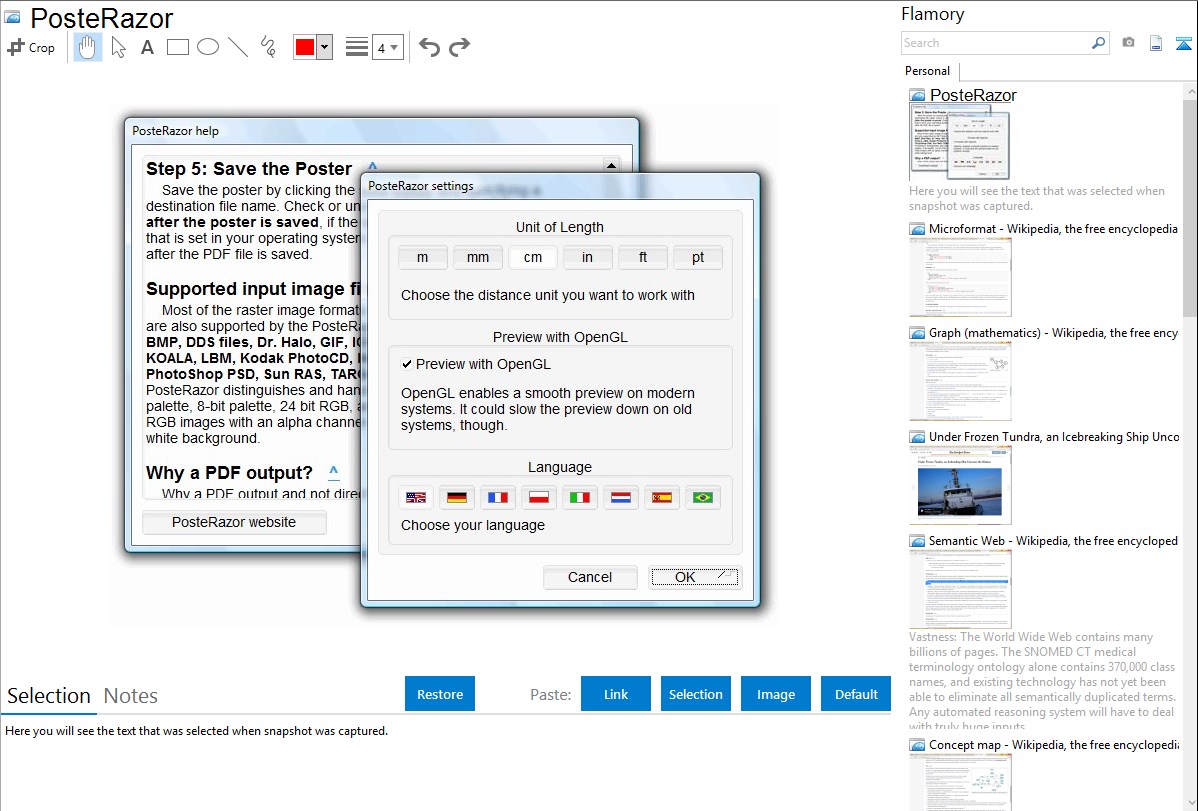The image size is (1198, 811).
Task: Select the straight line tool
Action: (x=238, y=47)
